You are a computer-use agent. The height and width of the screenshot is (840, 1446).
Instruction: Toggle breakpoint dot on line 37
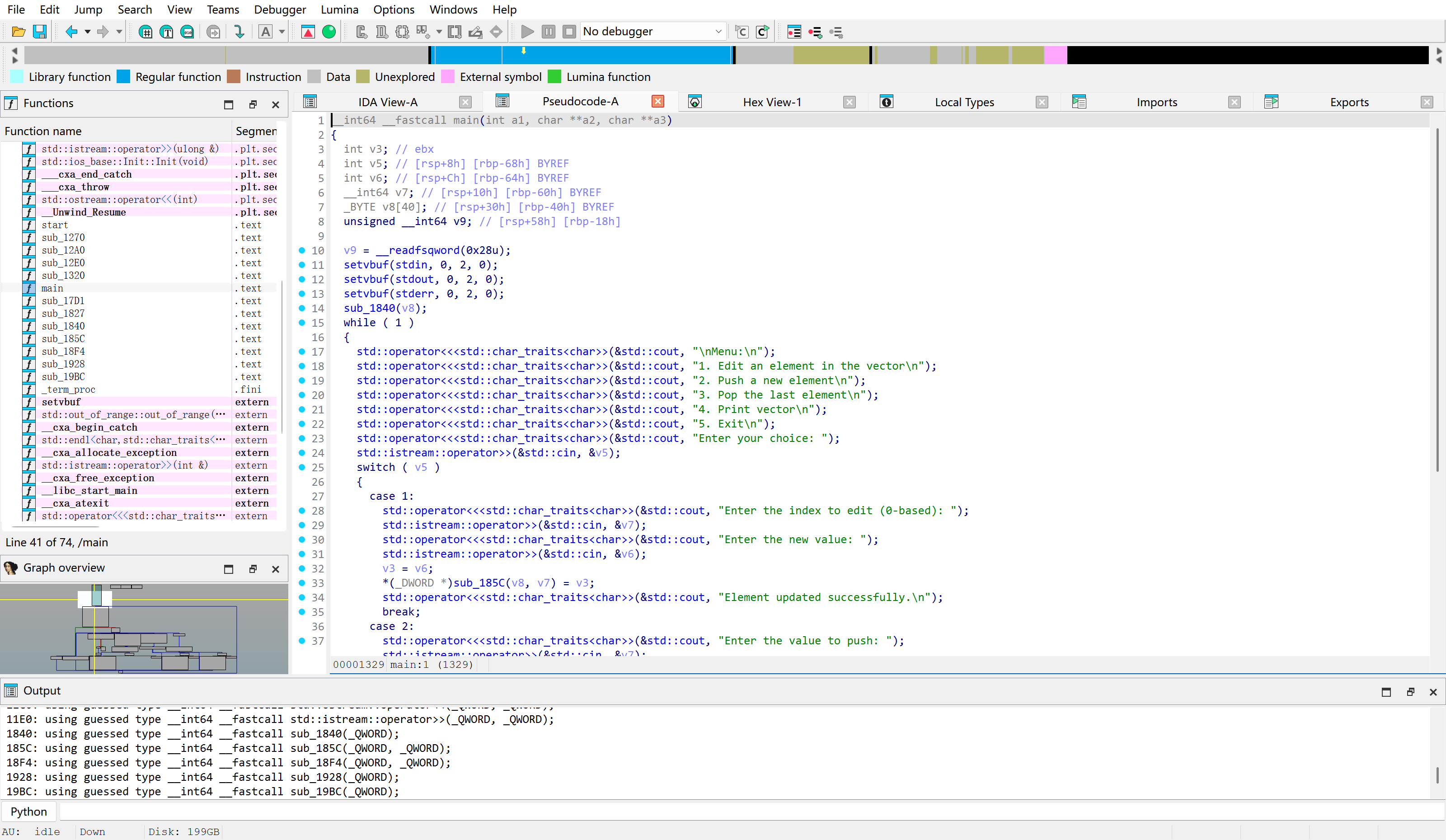(x=302, y=641)
